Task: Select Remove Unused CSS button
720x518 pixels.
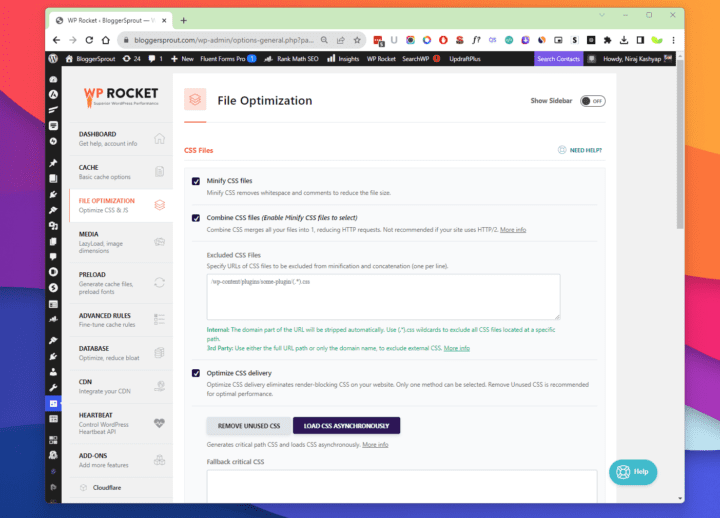Action: coord(249,426)
